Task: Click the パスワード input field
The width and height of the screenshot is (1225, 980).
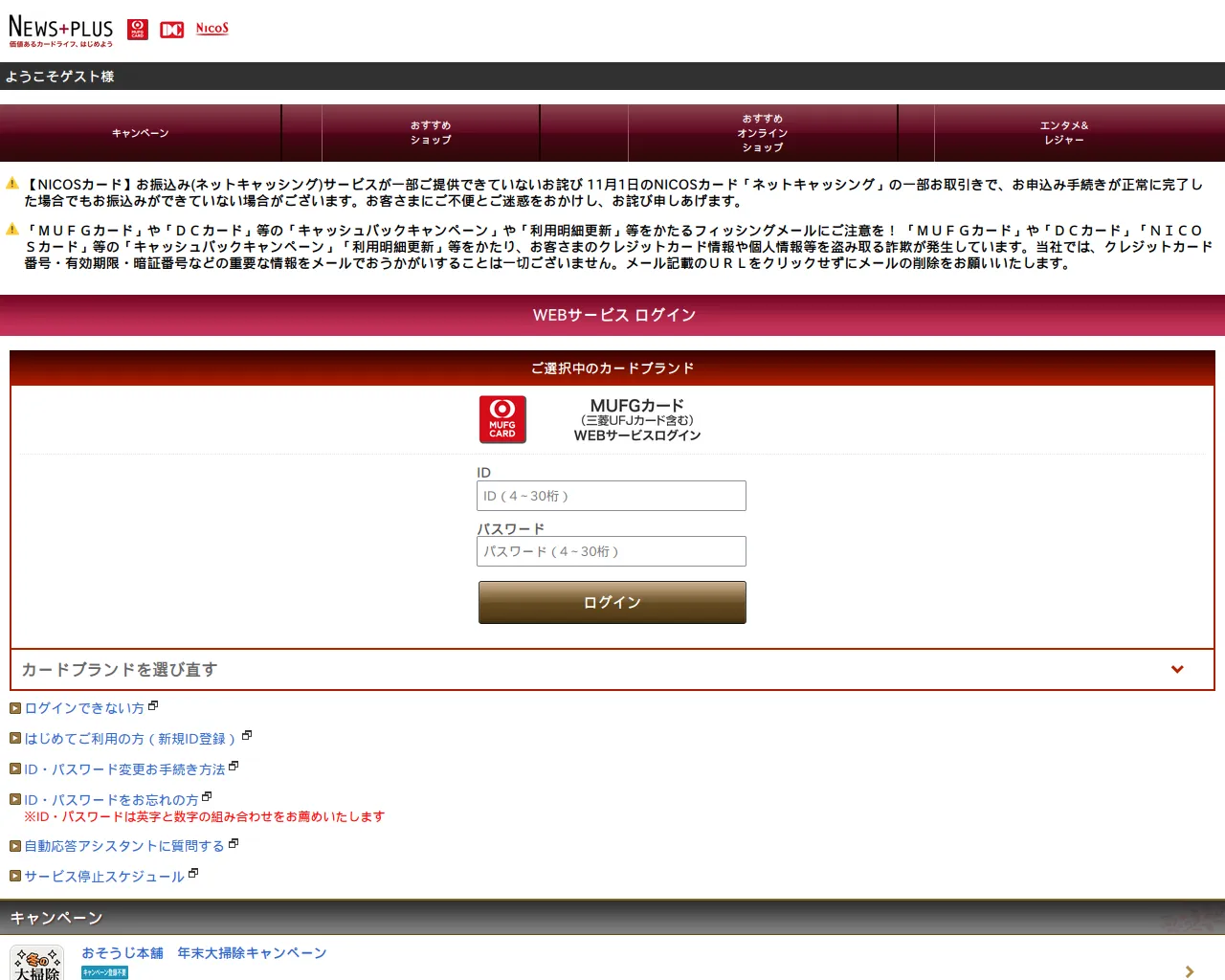Action: coord(612,551)
